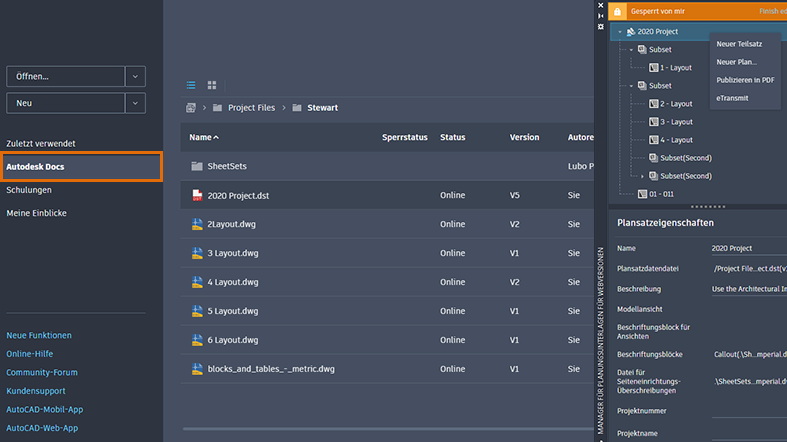Image resolution: width=787 pixels, height=442 pixels.
Task: Click the blocks_and_tables_-_metric.dwg file icon
Action: [197, 369]
